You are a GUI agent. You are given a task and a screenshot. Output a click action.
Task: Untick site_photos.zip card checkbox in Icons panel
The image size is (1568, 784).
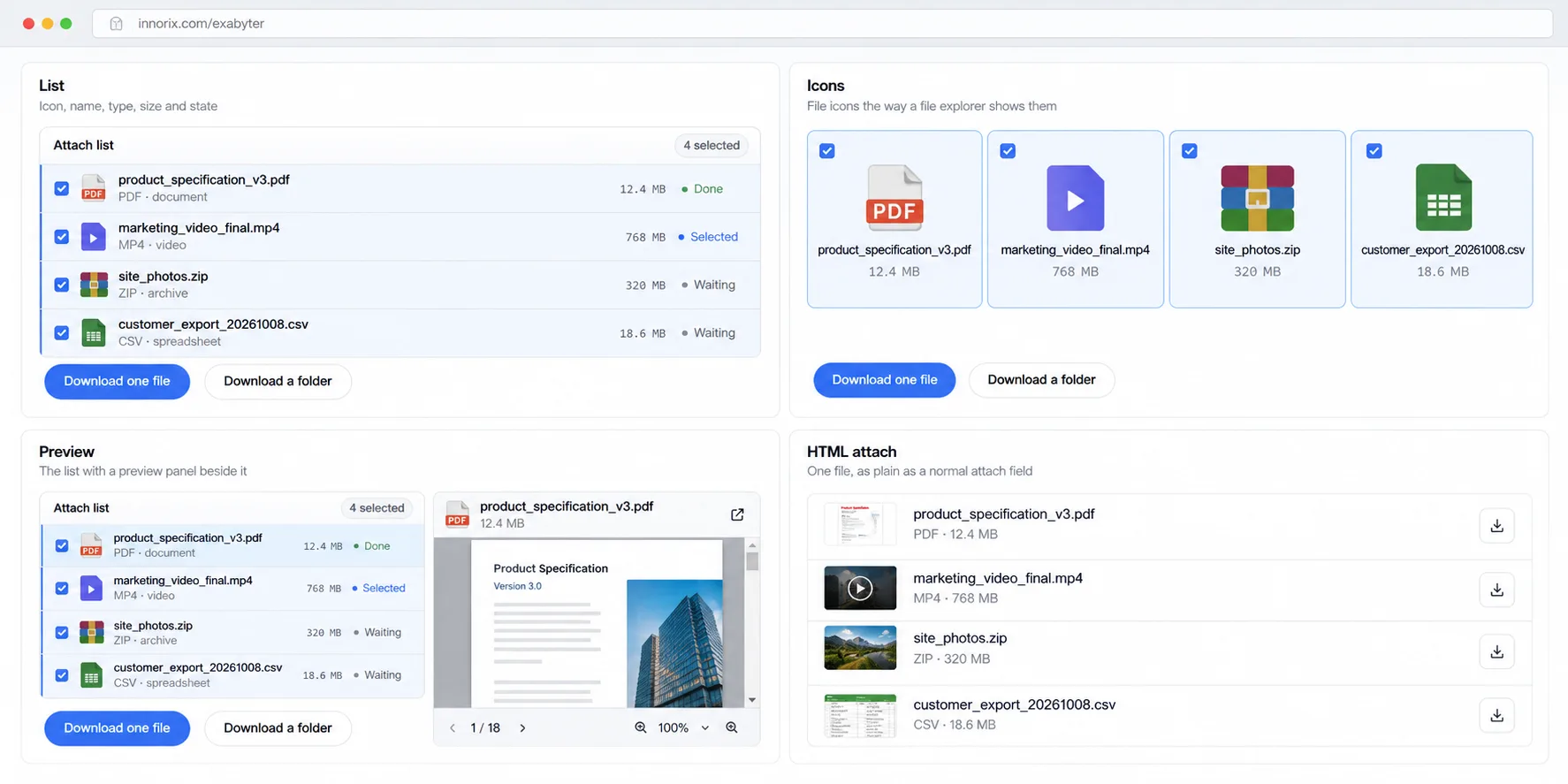point(1190,151)
